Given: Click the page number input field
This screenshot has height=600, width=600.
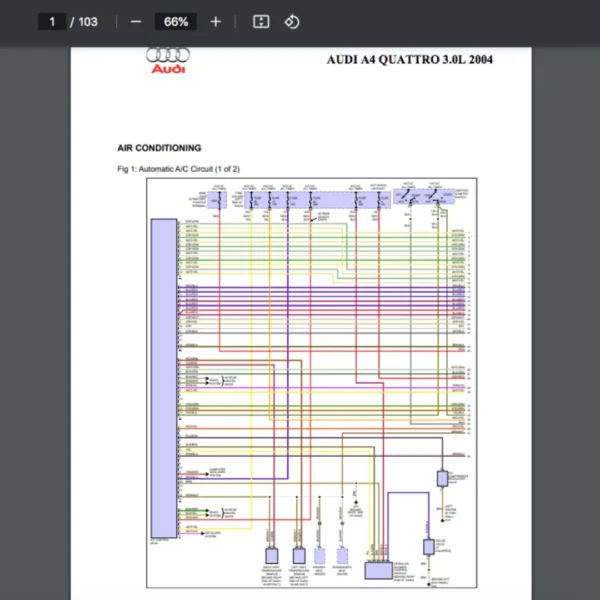Looking at the screenshot, I should coord(52,22).
